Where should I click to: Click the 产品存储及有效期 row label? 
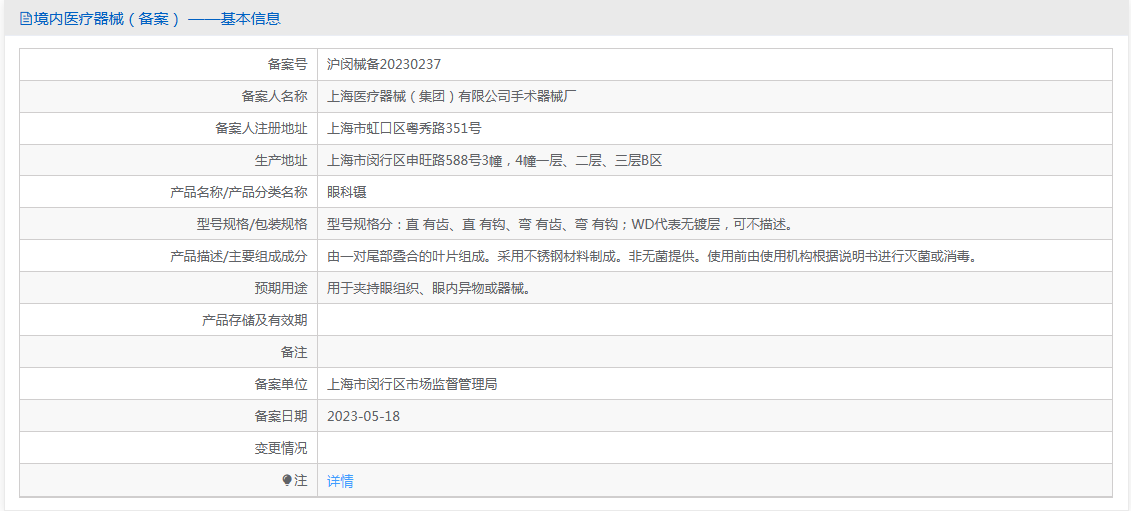tap(255, 320)
